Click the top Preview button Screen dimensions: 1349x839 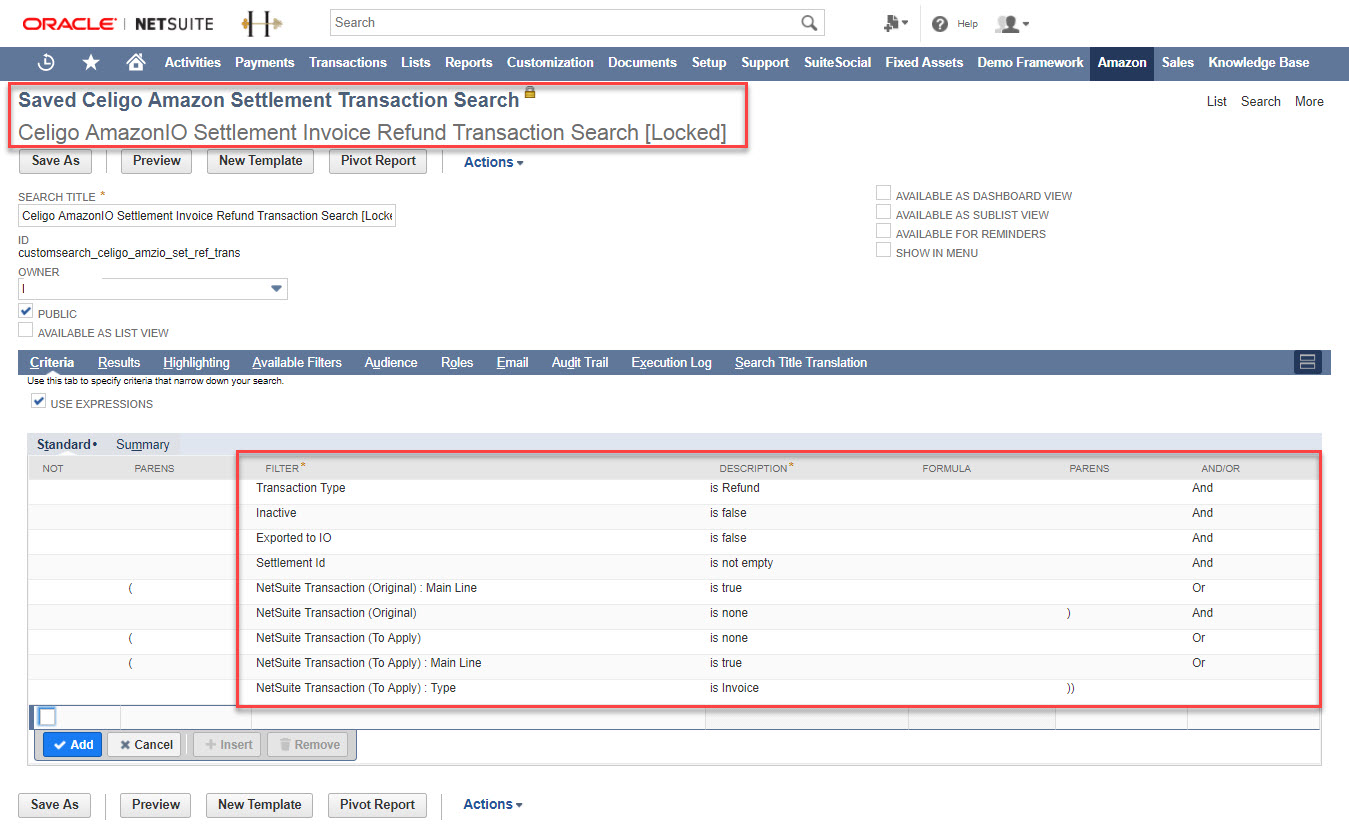pyautogui.click(x=157, y=161)
